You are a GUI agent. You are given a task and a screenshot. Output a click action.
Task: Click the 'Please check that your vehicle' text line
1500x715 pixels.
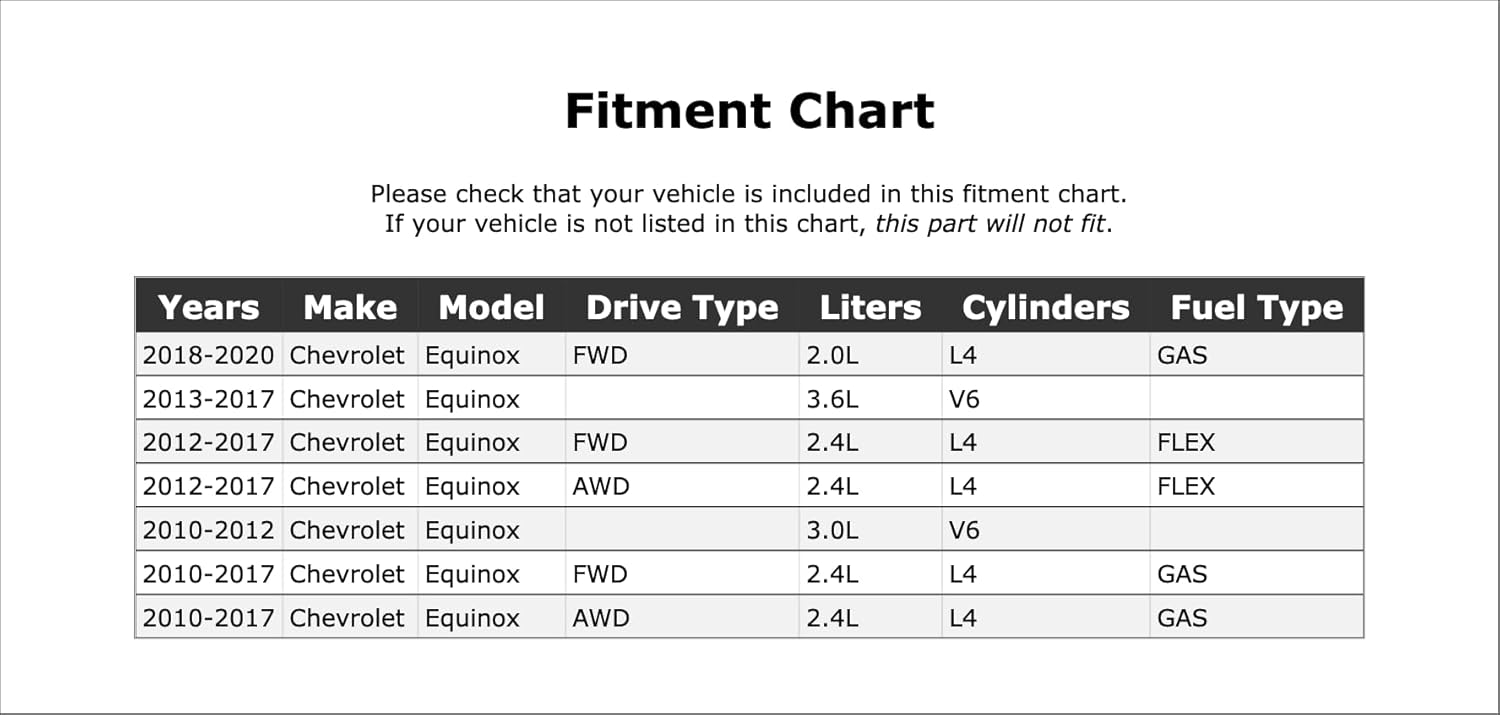click(x=749, y=194)
